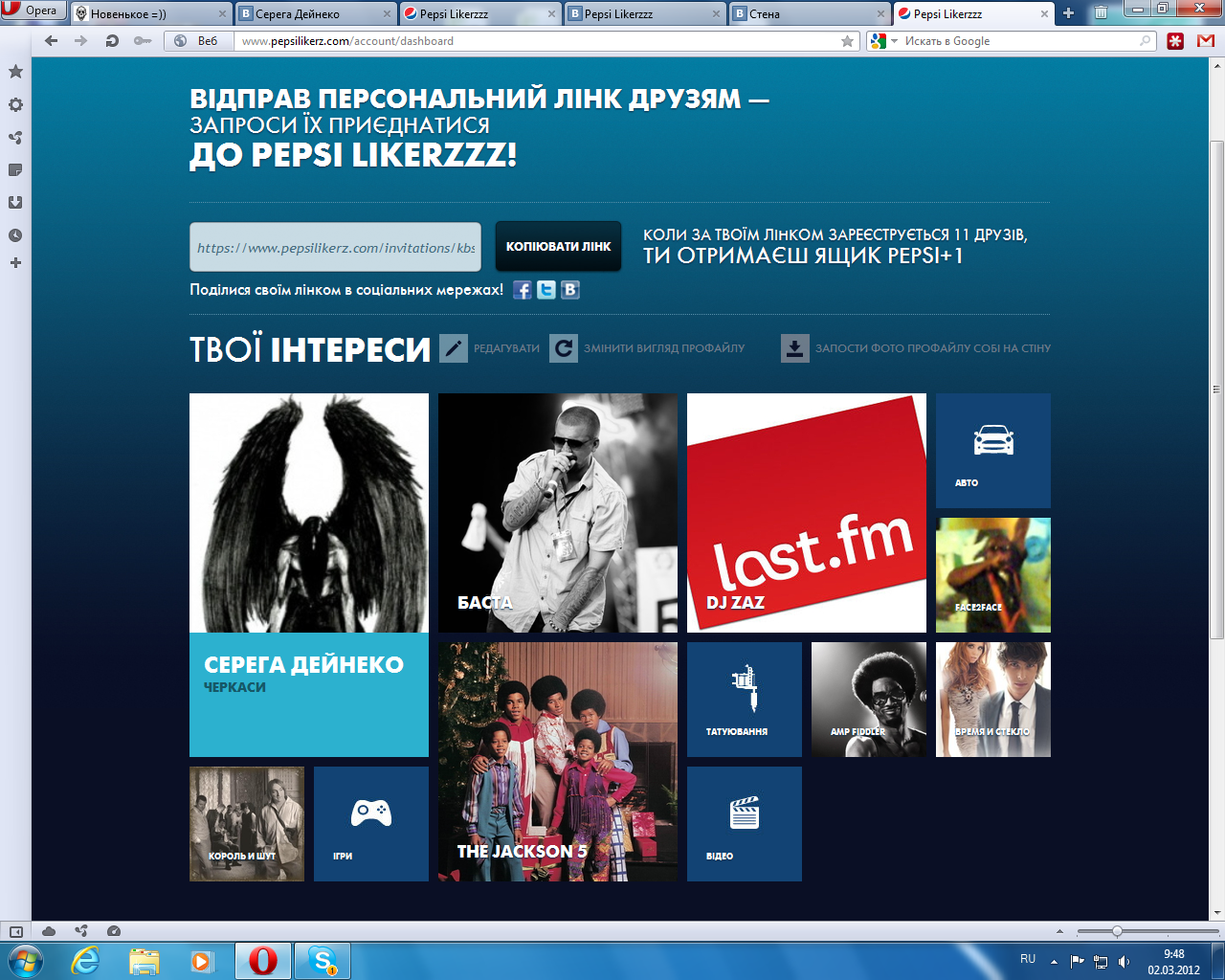Switch to Серега Дейнеко tab

pyautogui.click(x=316, y=13)
